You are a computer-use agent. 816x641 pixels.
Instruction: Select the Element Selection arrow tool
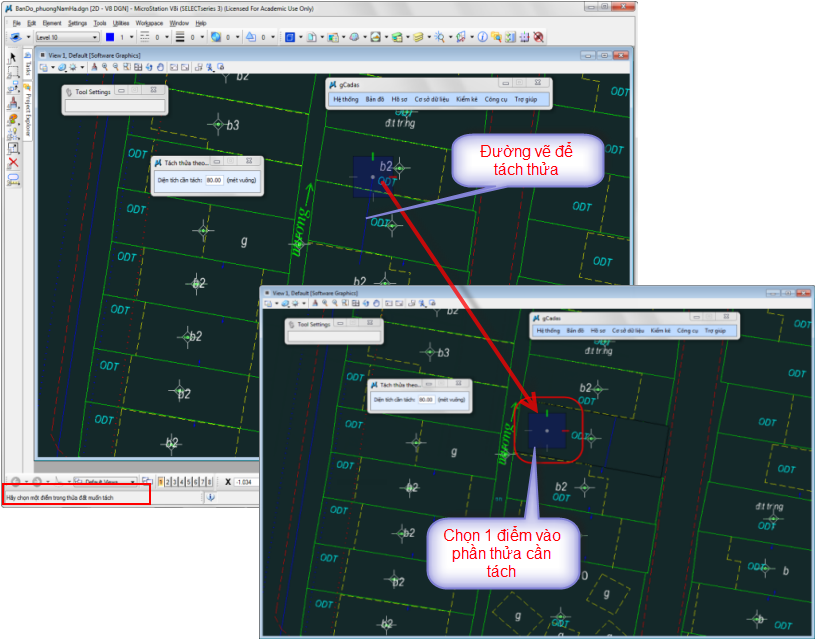(x=13, y=58)
